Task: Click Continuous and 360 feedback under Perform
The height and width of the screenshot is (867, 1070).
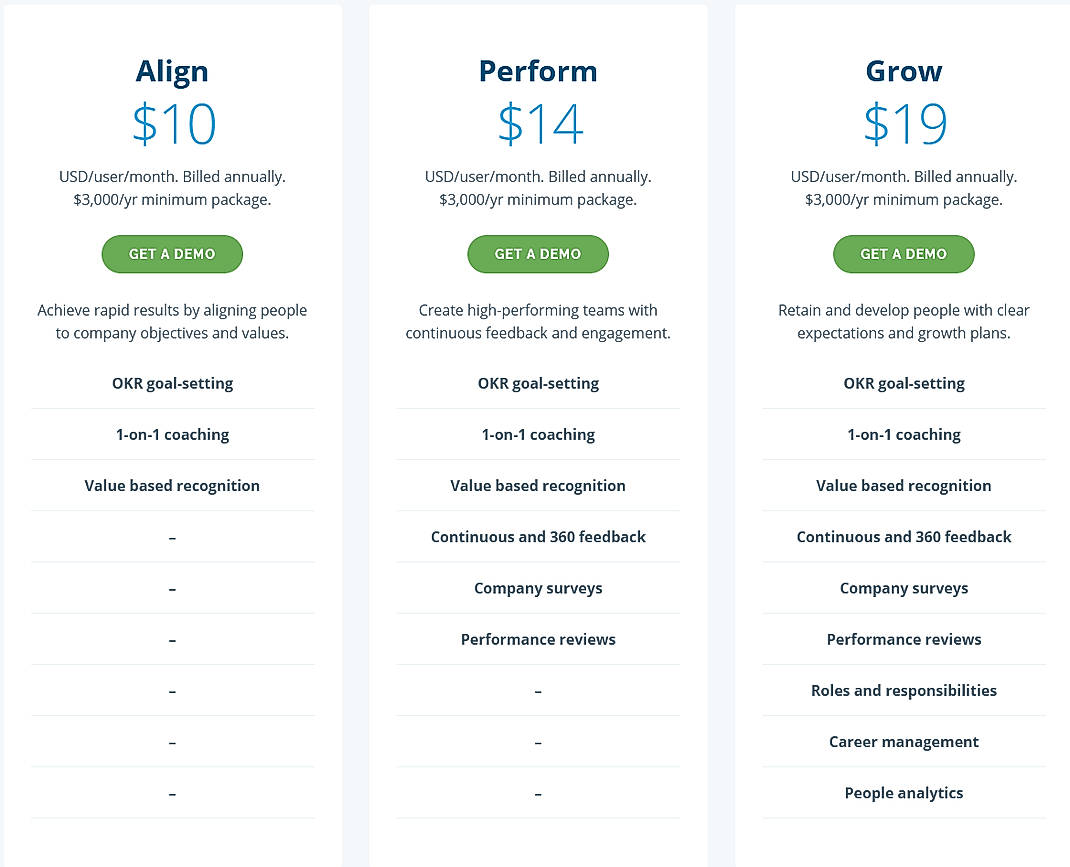Action: 537,537
